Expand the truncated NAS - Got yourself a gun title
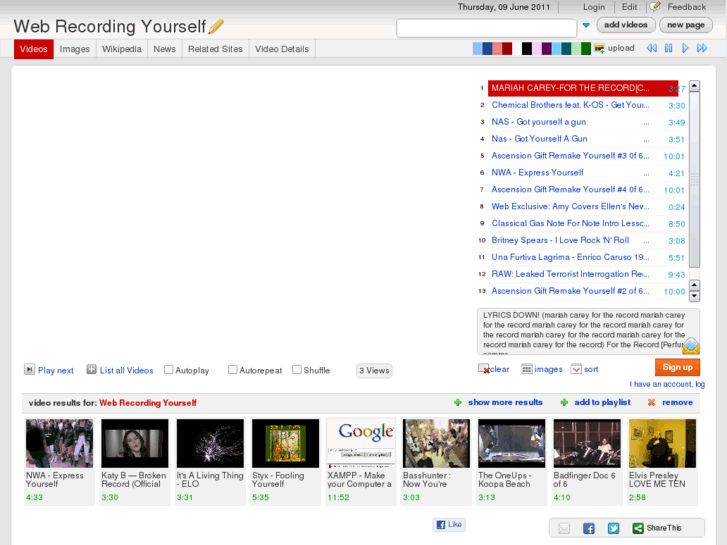Image resolution: width=727 pixels, height=545 pixels. pyautogui.click(x=646, y=123)
